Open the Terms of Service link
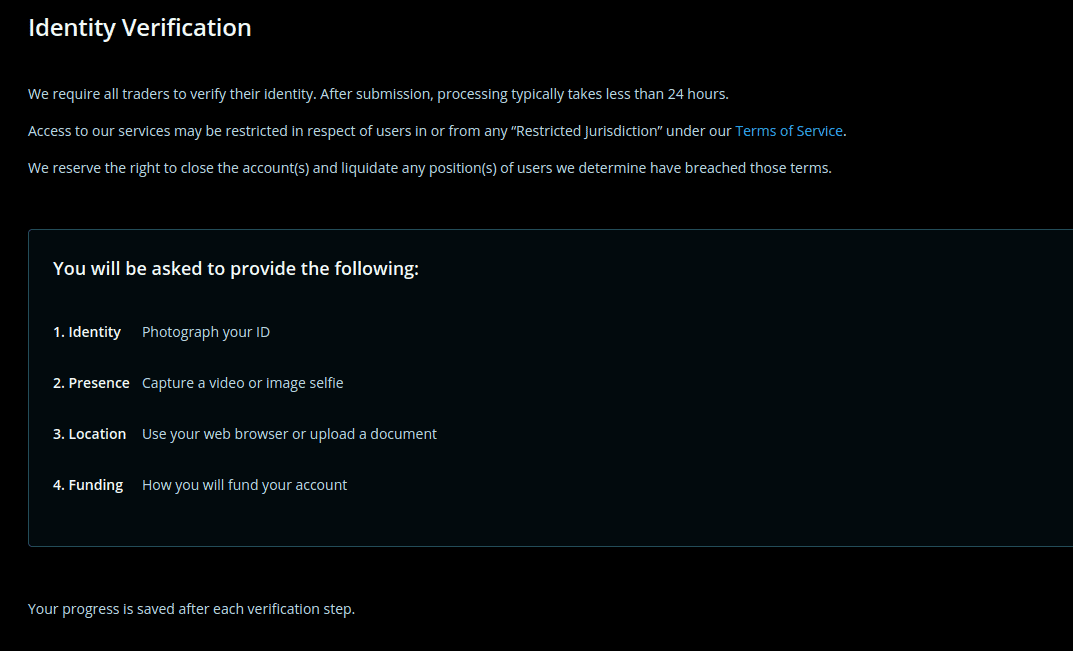Viewport: 1073px width, 651px height. point(789,131)
